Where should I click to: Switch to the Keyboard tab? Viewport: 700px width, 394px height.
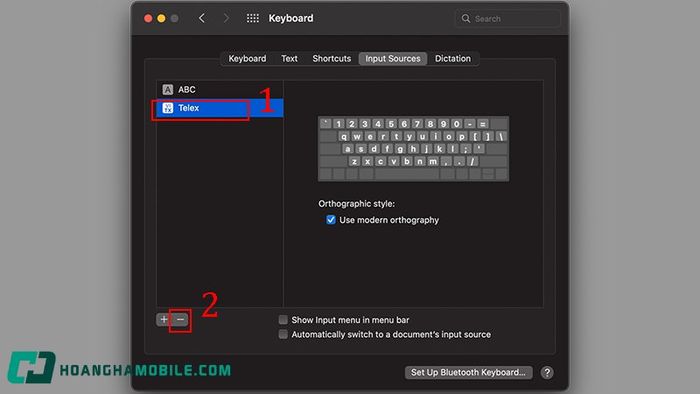[x=247, y=59]
